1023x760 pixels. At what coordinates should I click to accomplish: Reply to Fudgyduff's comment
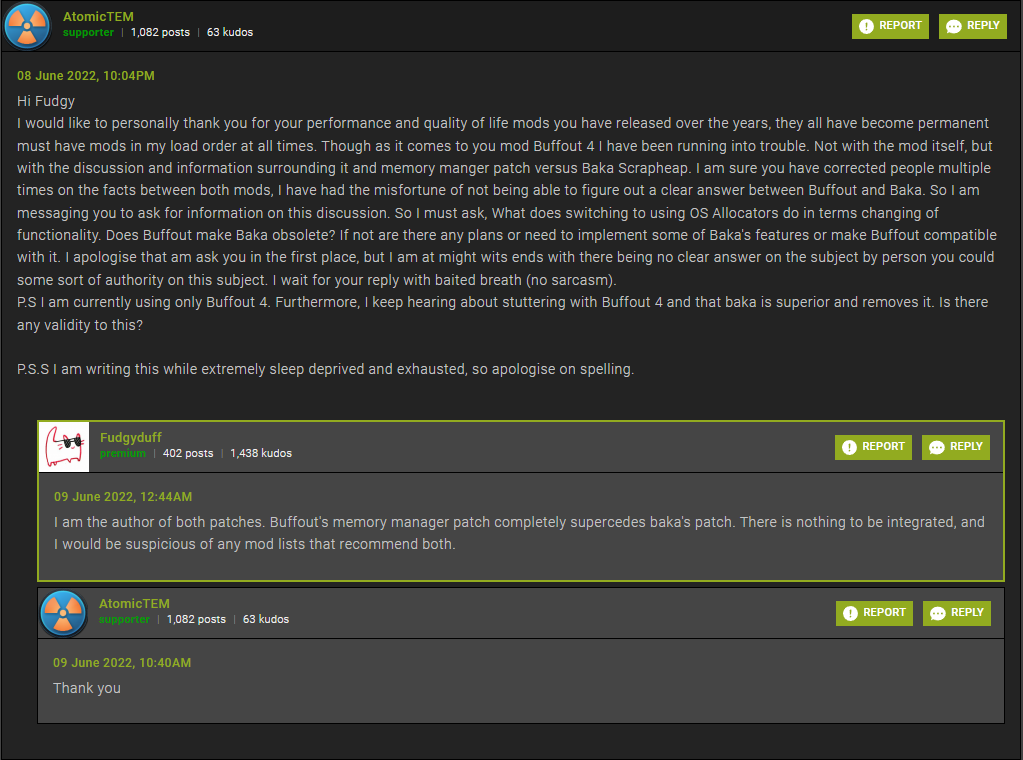click(956, 447)
